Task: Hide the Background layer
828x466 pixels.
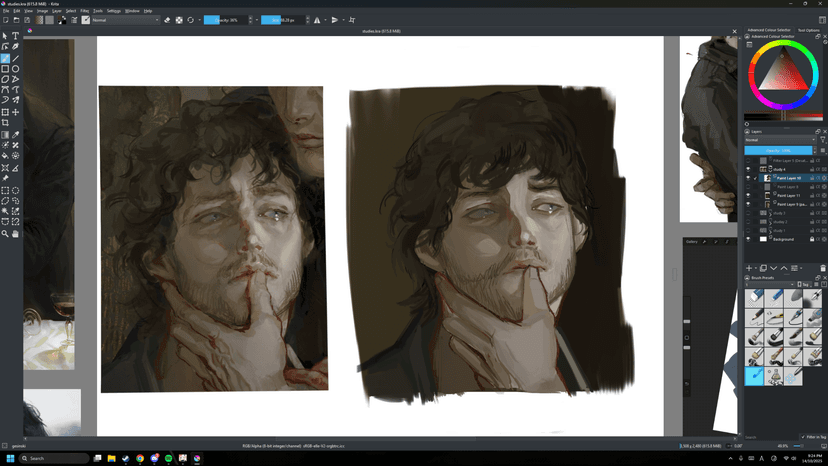Action: point(748,239)
